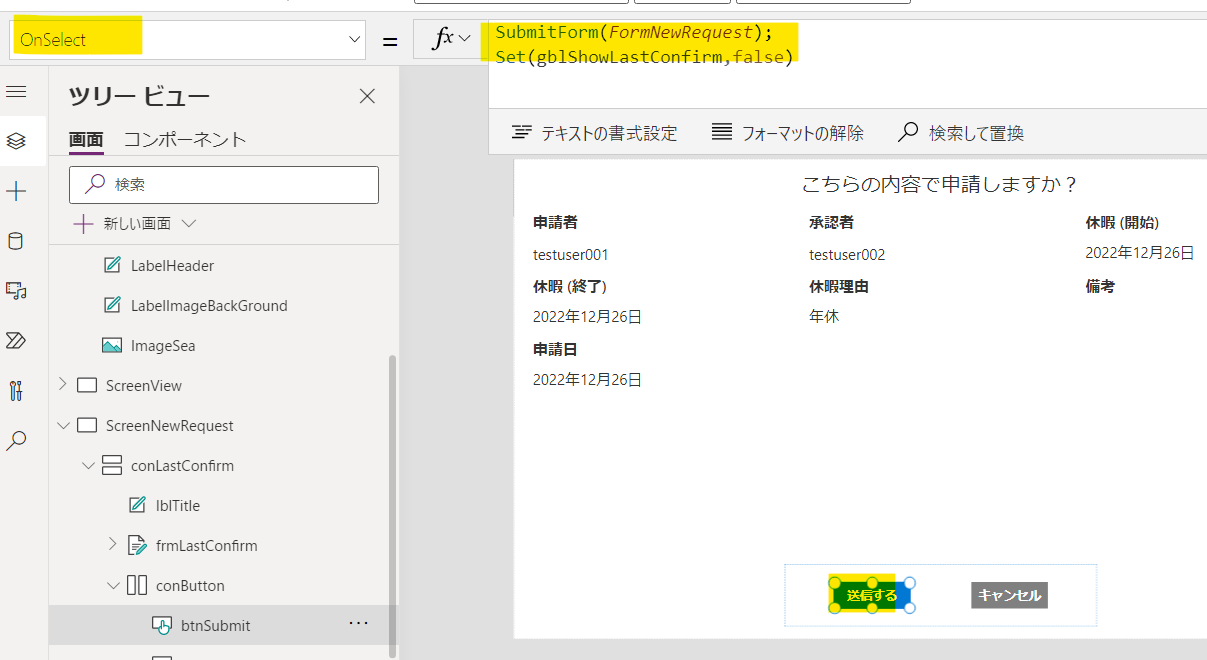
Task: Open the hamburger menu in left rail
Action: [16, 92]
